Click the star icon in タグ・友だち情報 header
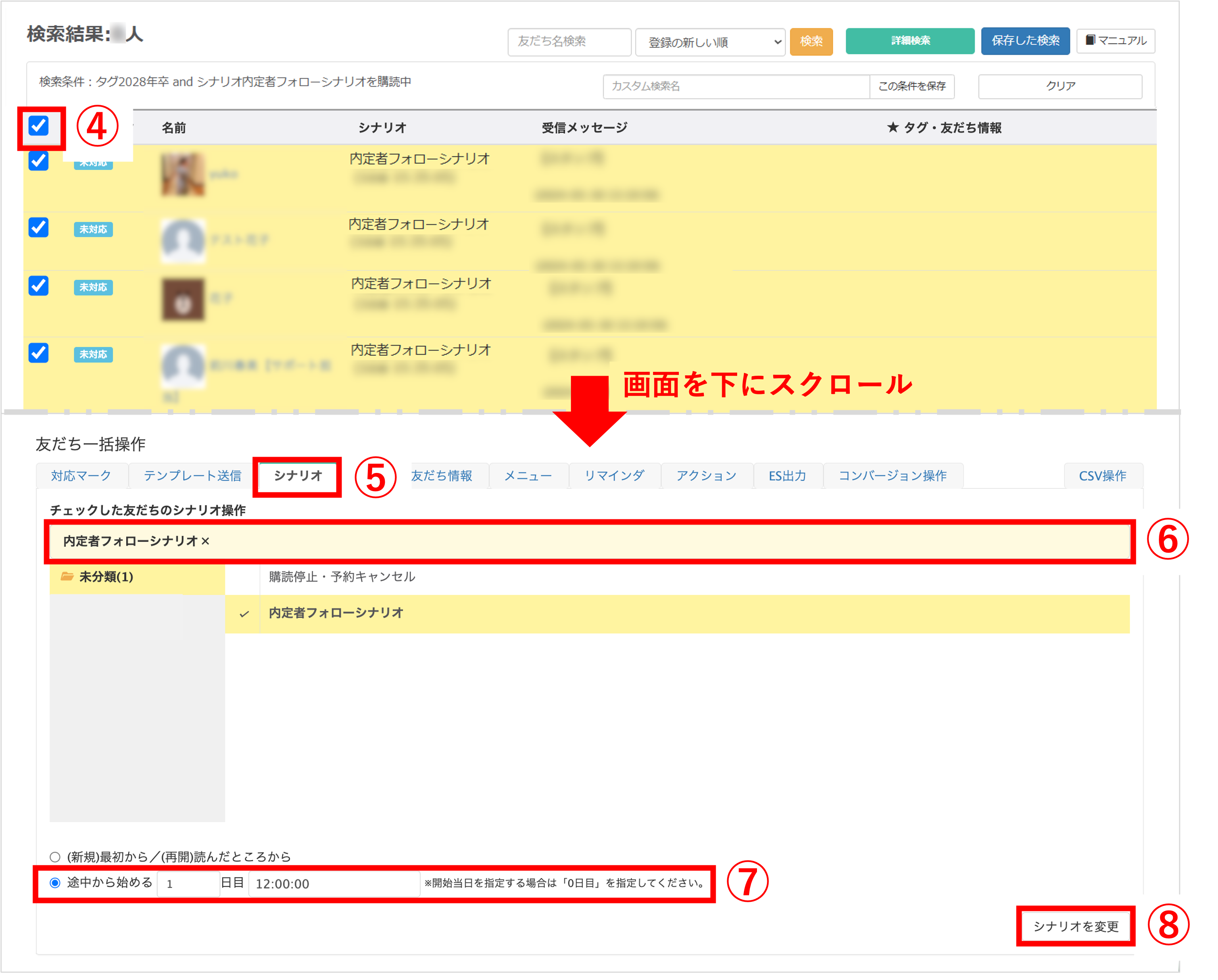Image resolution: width=1218 pixels, height=980 pixels. (893, 128)
